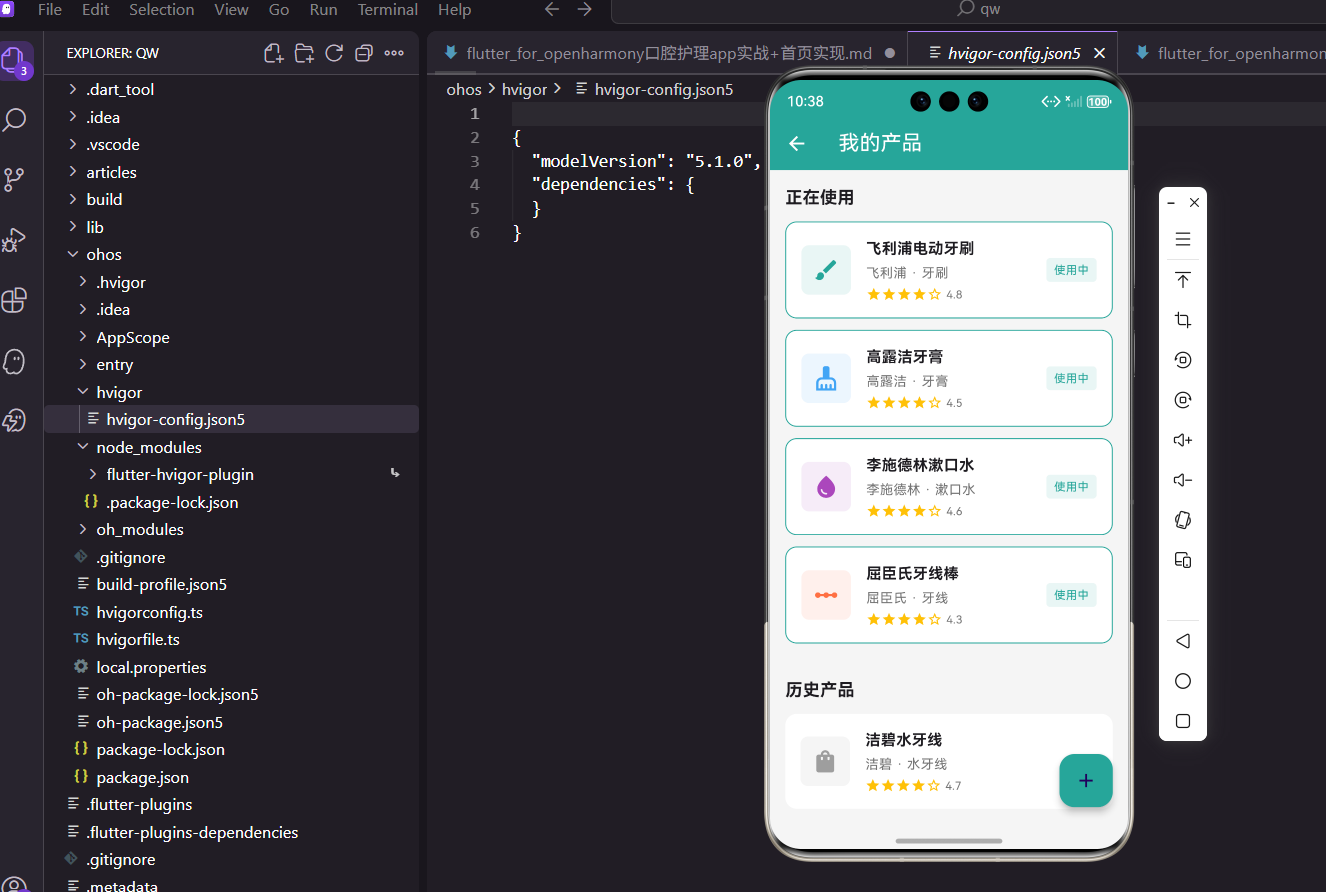Click the command center search box
The image size is (1326, 892).
coord(968,10)
